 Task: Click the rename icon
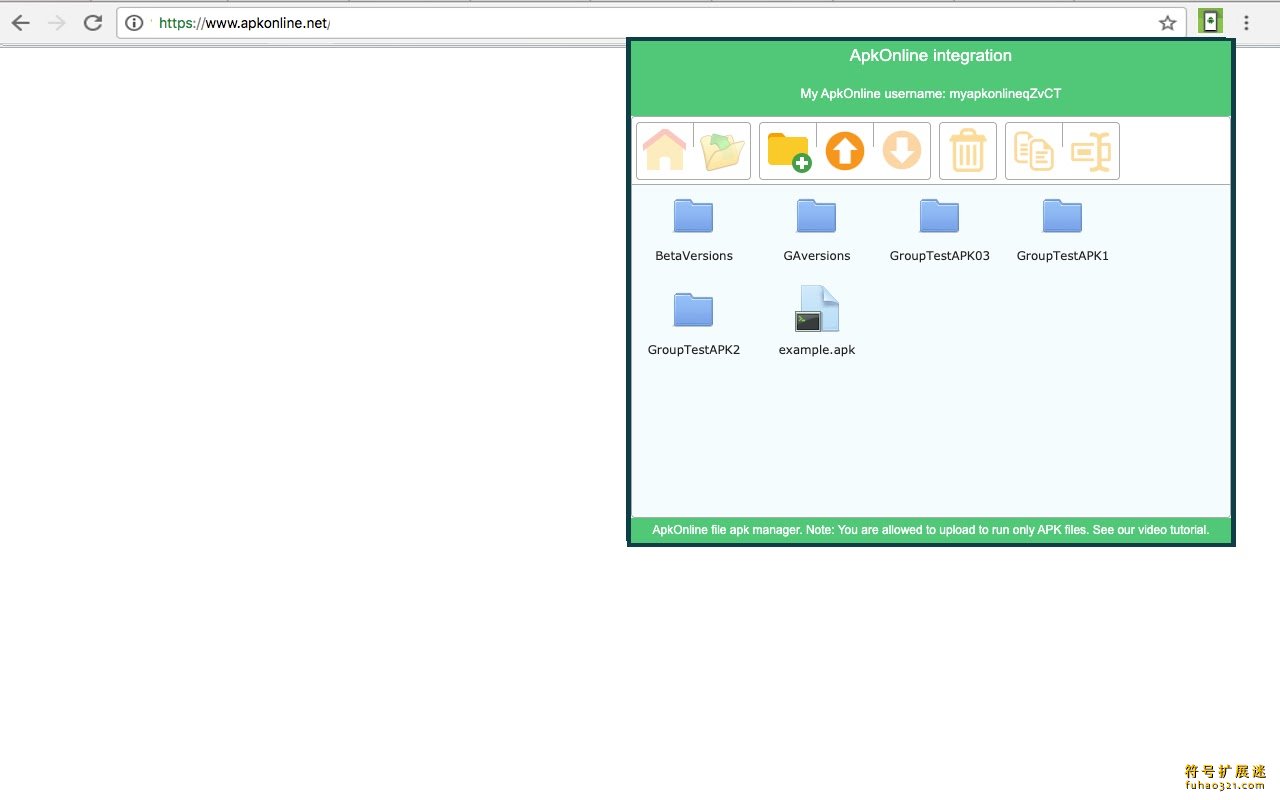(1091, 151)
